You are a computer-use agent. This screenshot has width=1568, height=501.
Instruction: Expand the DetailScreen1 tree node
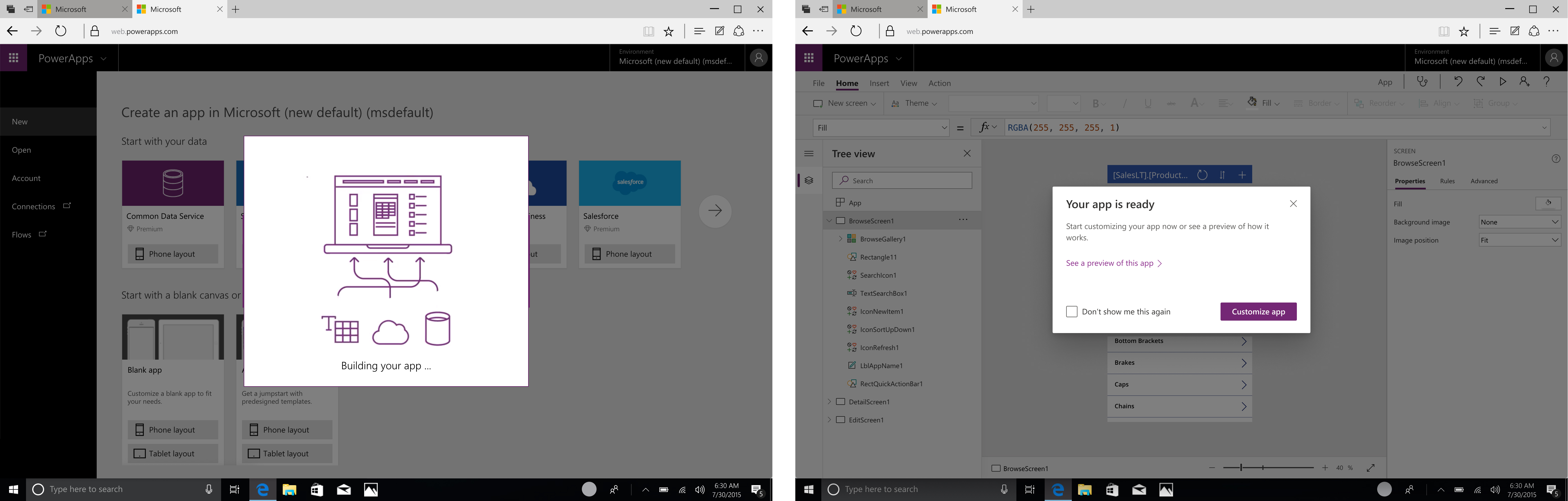[x=829, y=402]
